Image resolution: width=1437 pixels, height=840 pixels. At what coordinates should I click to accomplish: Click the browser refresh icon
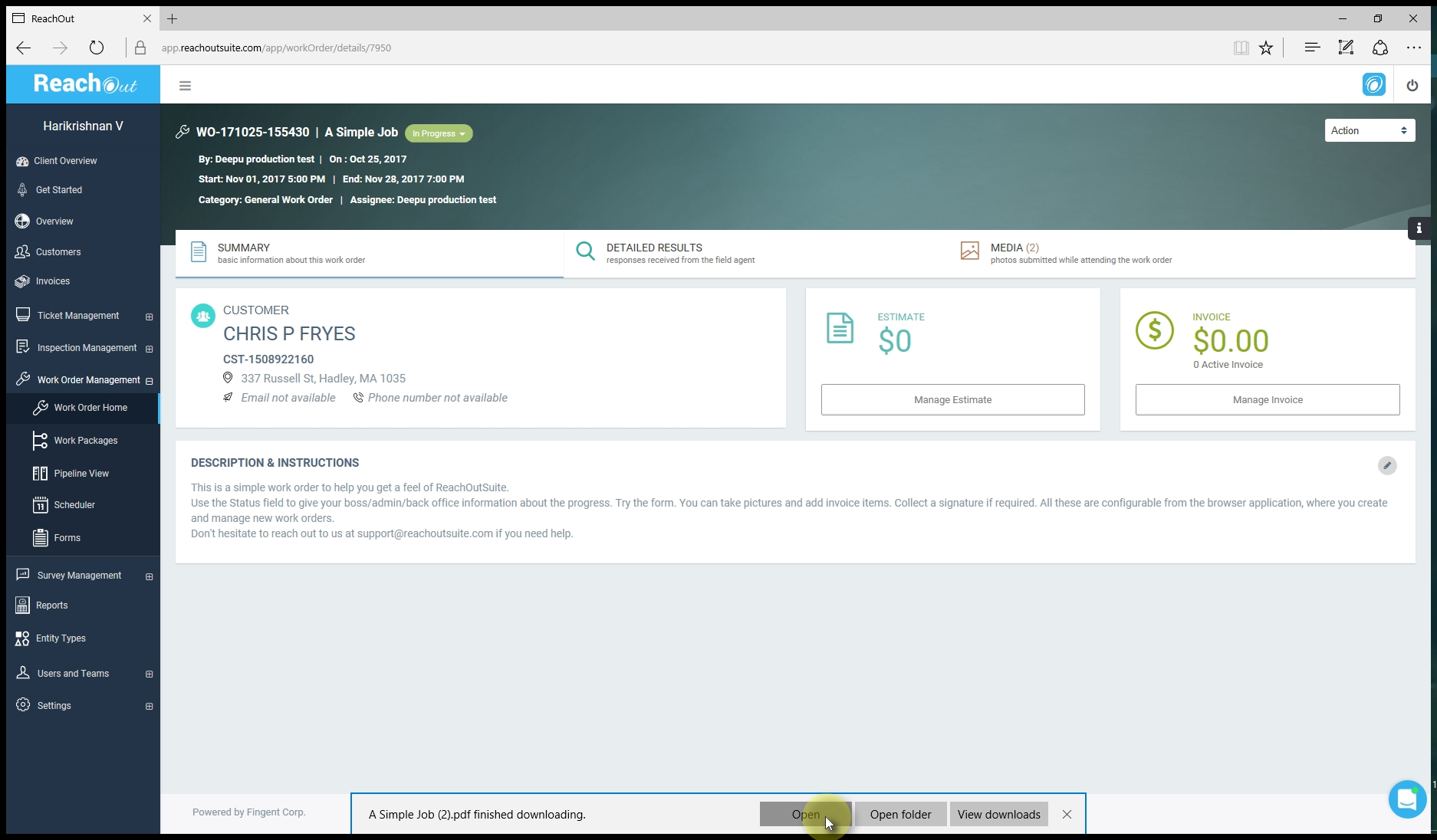click(x=96, y=48)
